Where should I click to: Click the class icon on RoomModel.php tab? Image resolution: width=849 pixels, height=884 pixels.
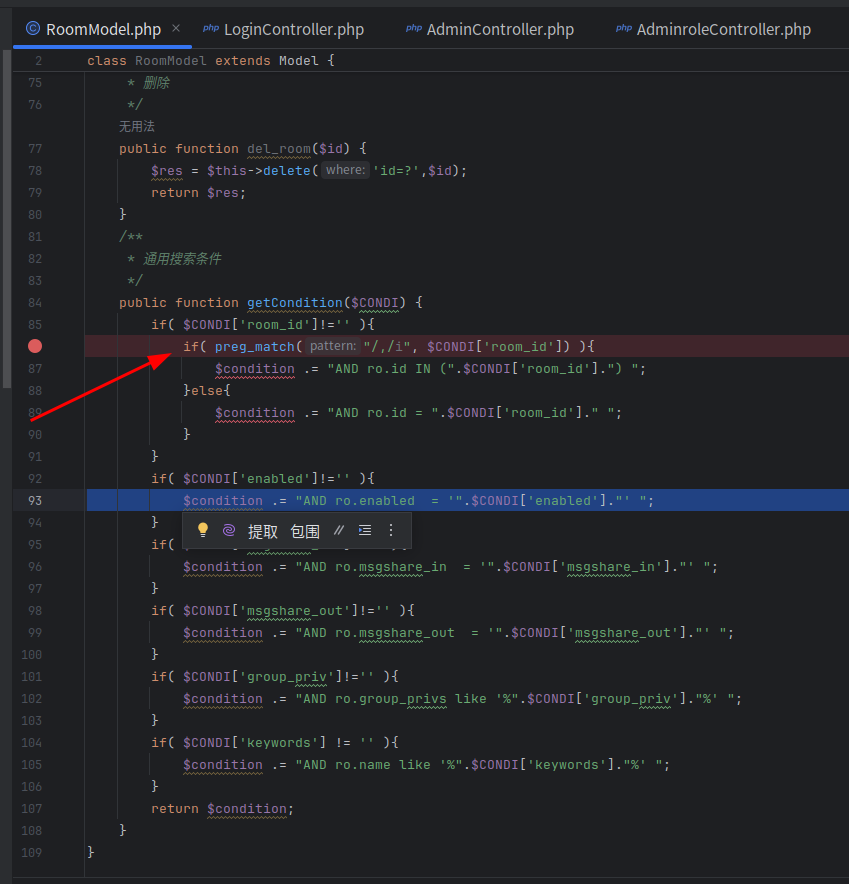pyautogui.click(x=33, y=28)
